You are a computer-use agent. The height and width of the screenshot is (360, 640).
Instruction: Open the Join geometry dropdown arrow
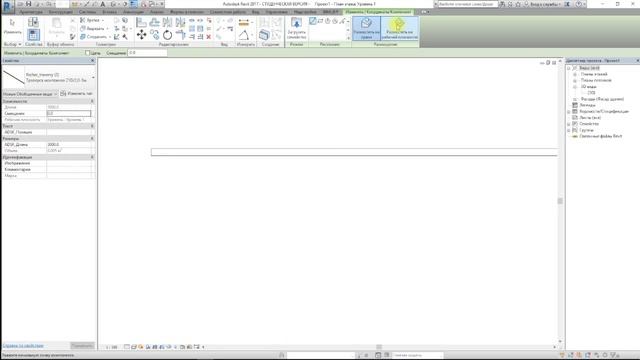[110, 37]
